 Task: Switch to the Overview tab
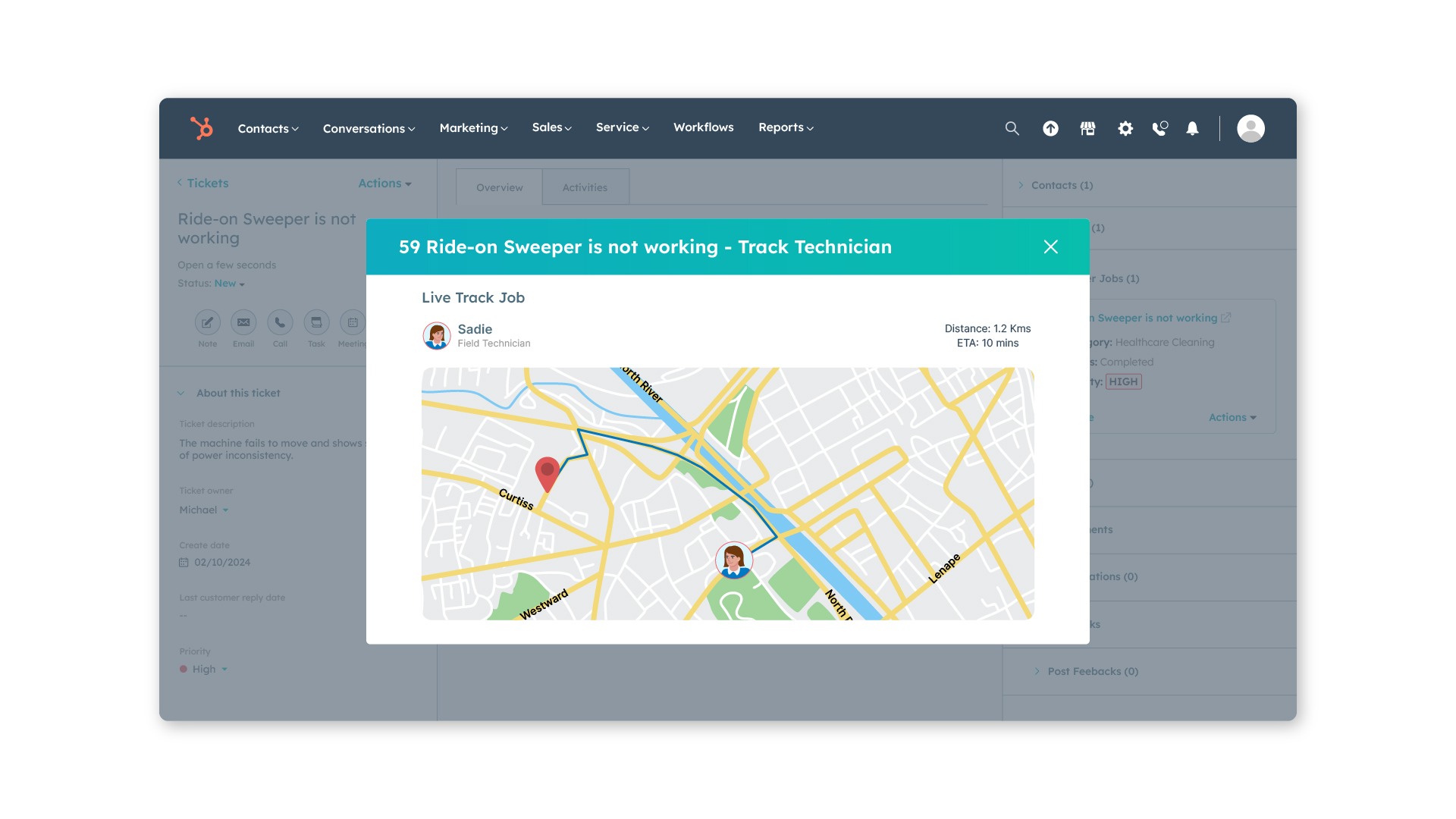pyautogui.click(x=499, y=187)
